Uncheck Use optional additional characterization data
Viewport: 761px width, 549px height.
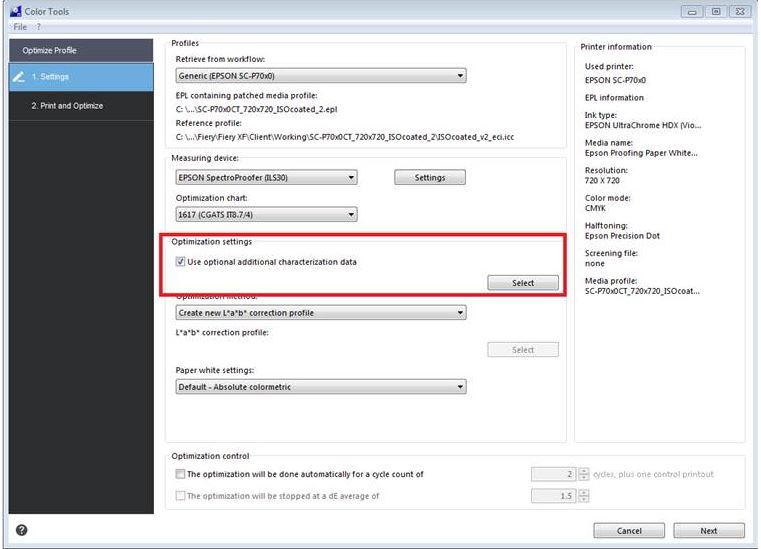pyautogui.click(x=180, y=262)
